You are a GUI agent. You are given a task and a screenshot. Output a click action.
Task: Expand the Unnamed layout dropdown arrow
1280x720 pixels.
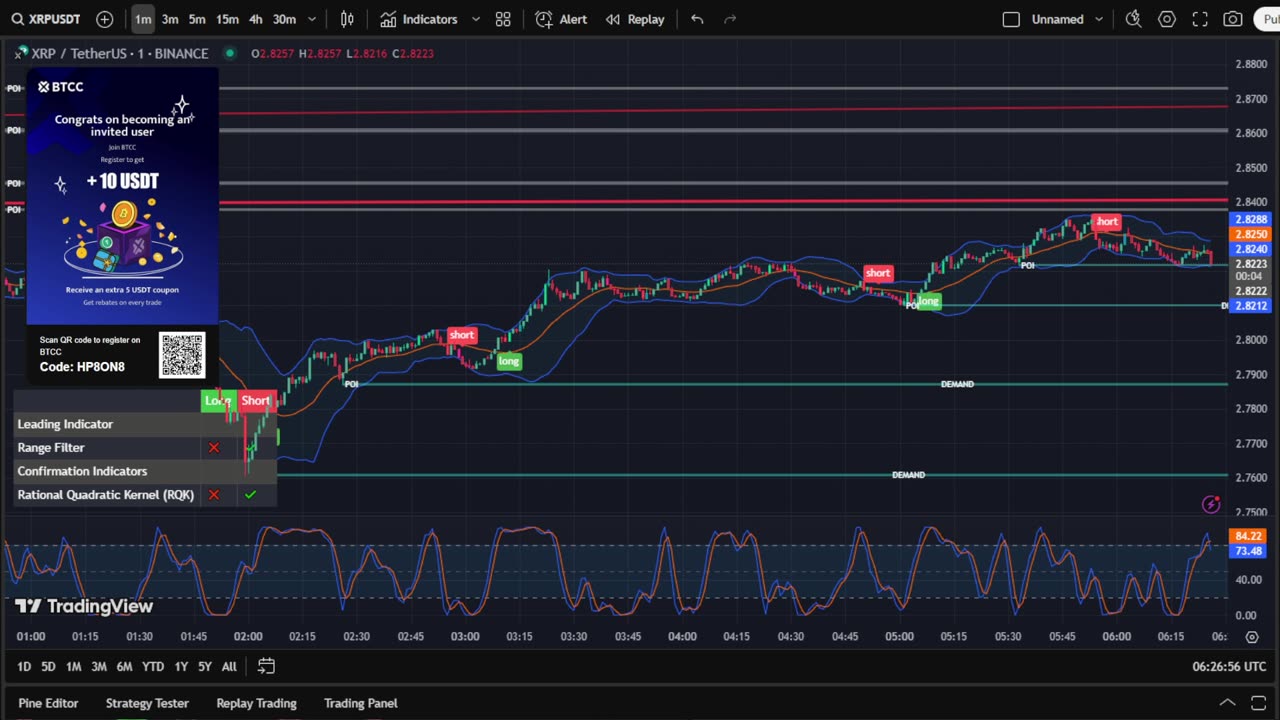1099,19
